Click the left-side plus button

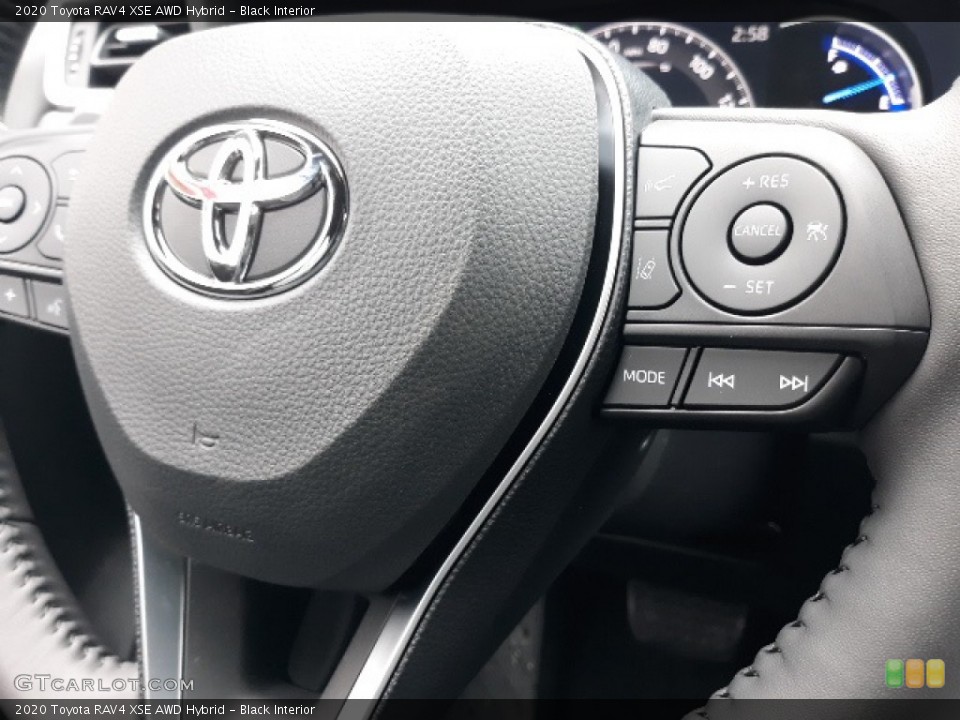11,295
